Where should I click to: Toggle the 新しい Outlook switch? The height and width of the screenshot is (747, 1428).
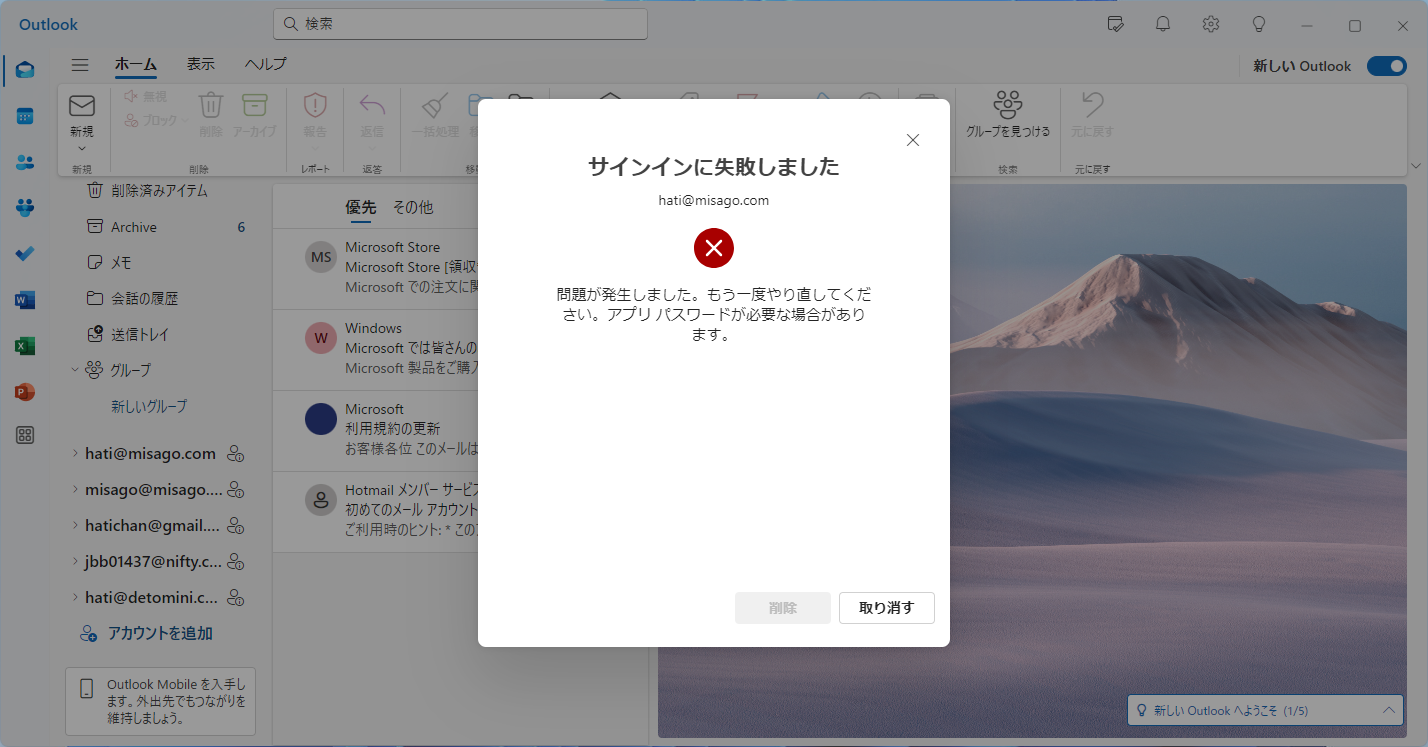point(1386,66)
